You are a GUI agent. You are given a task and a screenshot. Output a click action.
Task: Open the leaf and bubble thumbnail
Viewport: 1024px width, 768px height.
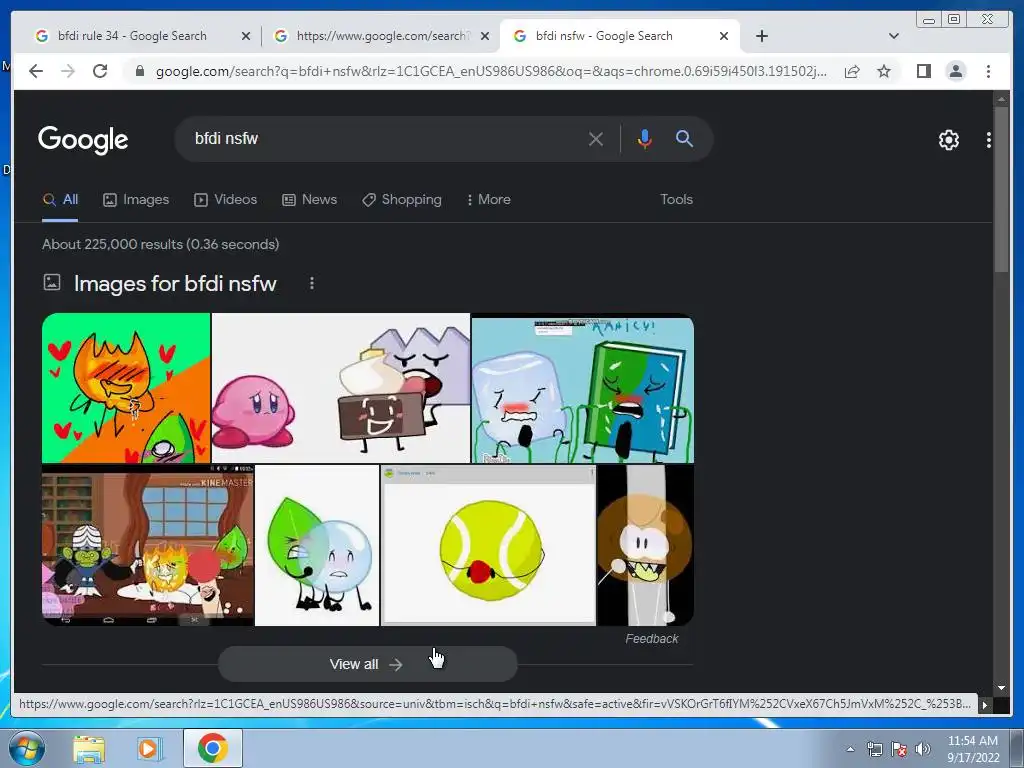coord(317,545)
